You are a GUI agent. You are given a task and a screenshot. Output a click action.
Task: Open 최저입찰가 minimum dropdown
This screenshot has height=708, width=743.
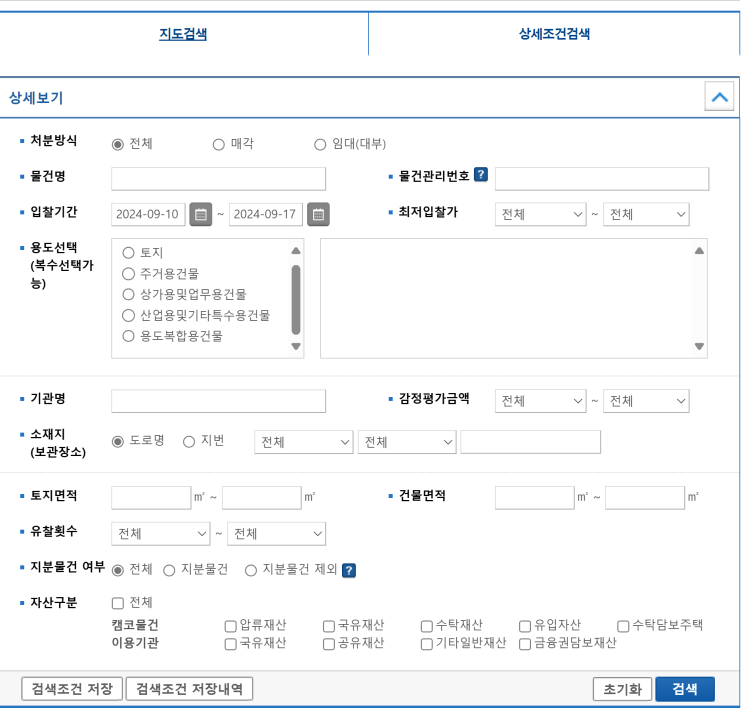point(540,214)
